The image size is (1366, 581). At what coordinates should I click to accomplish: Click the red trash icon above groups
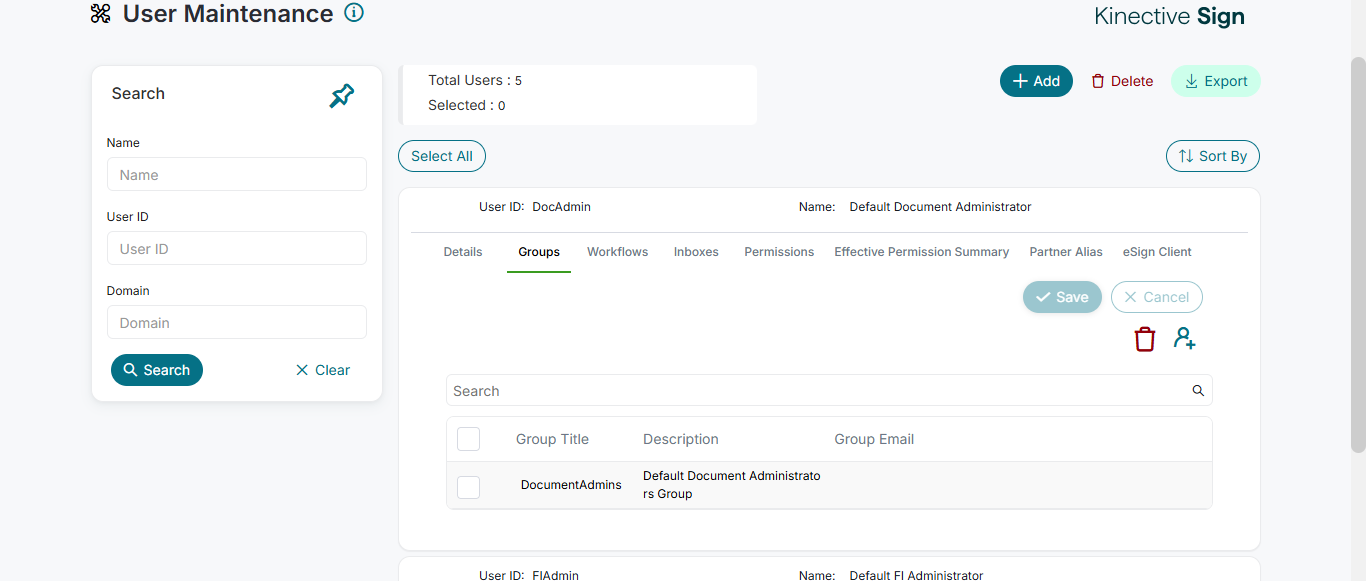[1145, 340]
